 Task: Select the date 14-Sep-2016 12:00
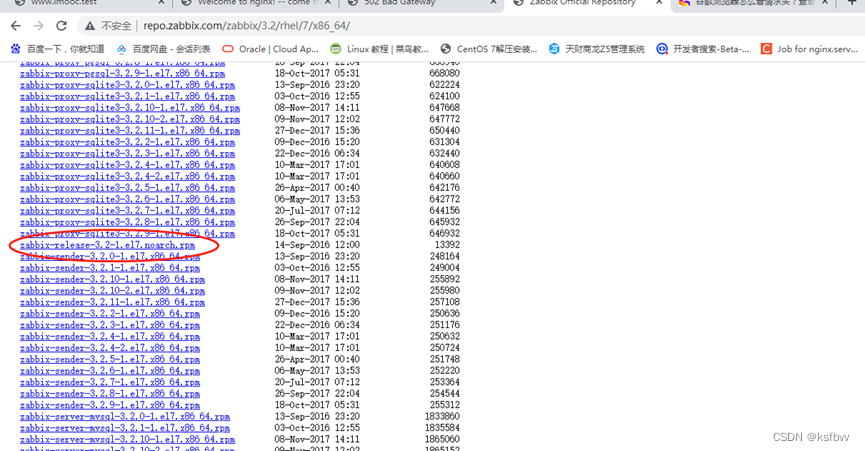tap(317, 245)
